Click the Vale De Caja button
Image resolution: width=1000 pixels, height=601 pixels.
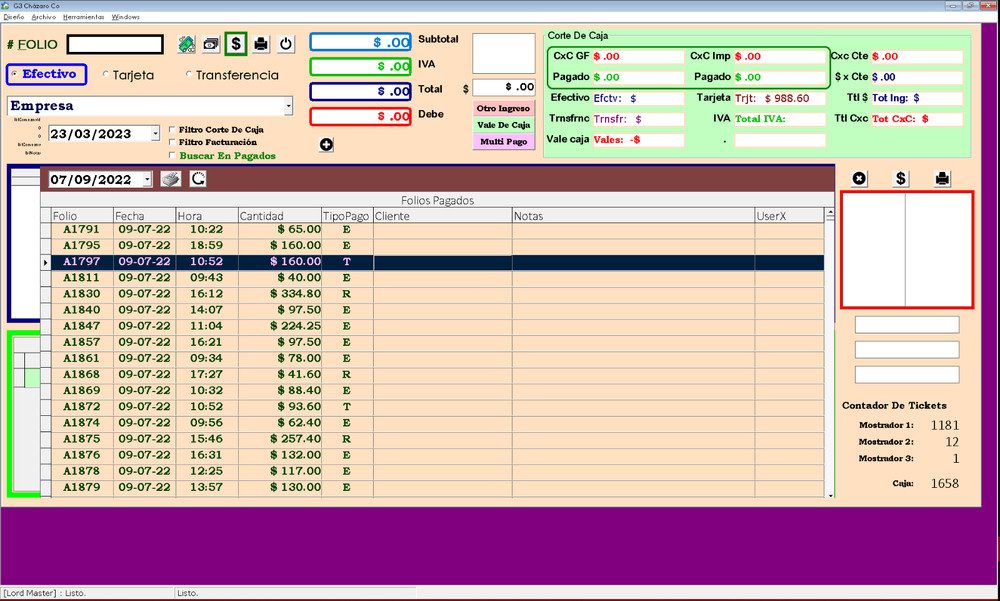pyautogui.click(x=501, y=124)
